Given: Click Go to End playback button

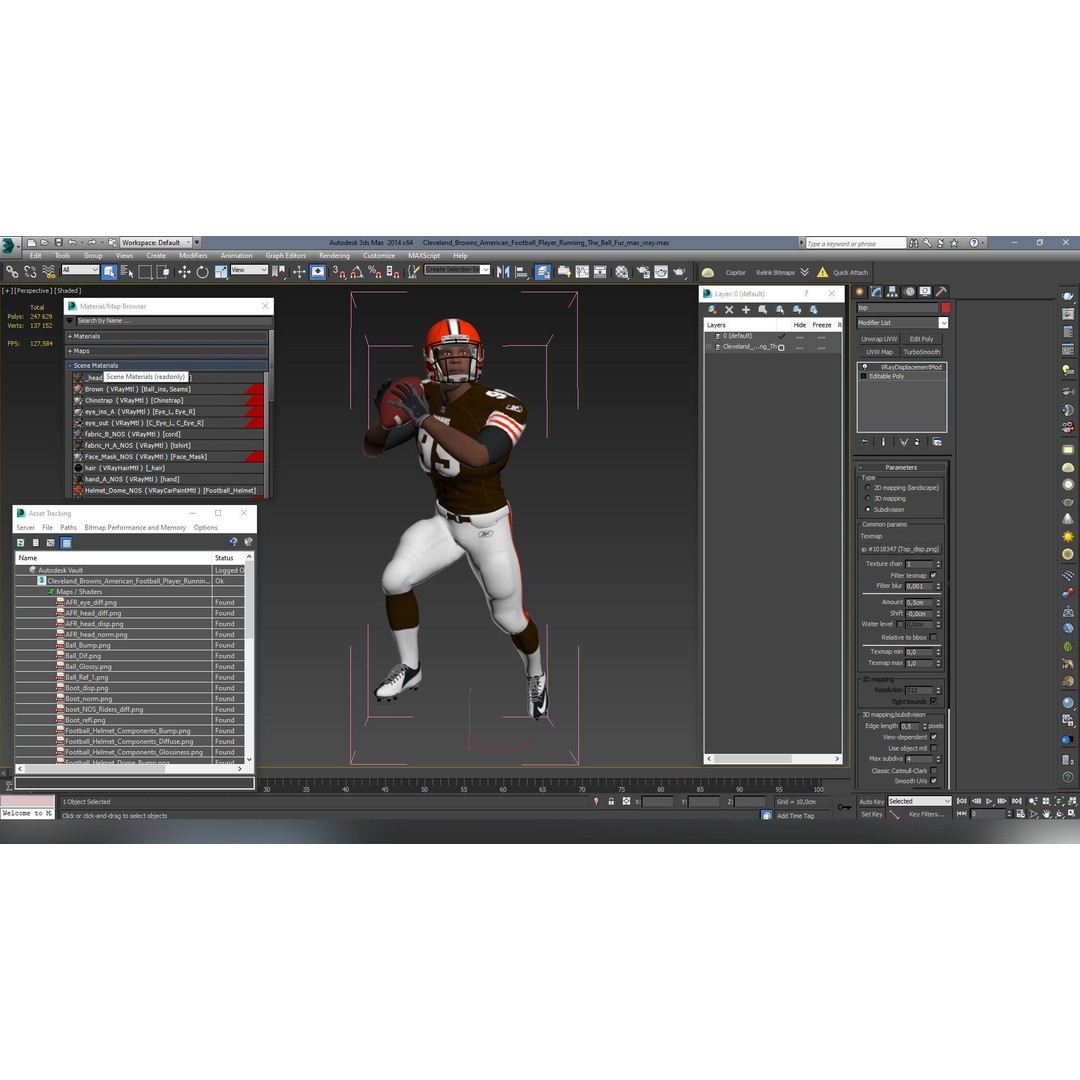Looking at the screenshot, I should click(x=1017, y=801).
